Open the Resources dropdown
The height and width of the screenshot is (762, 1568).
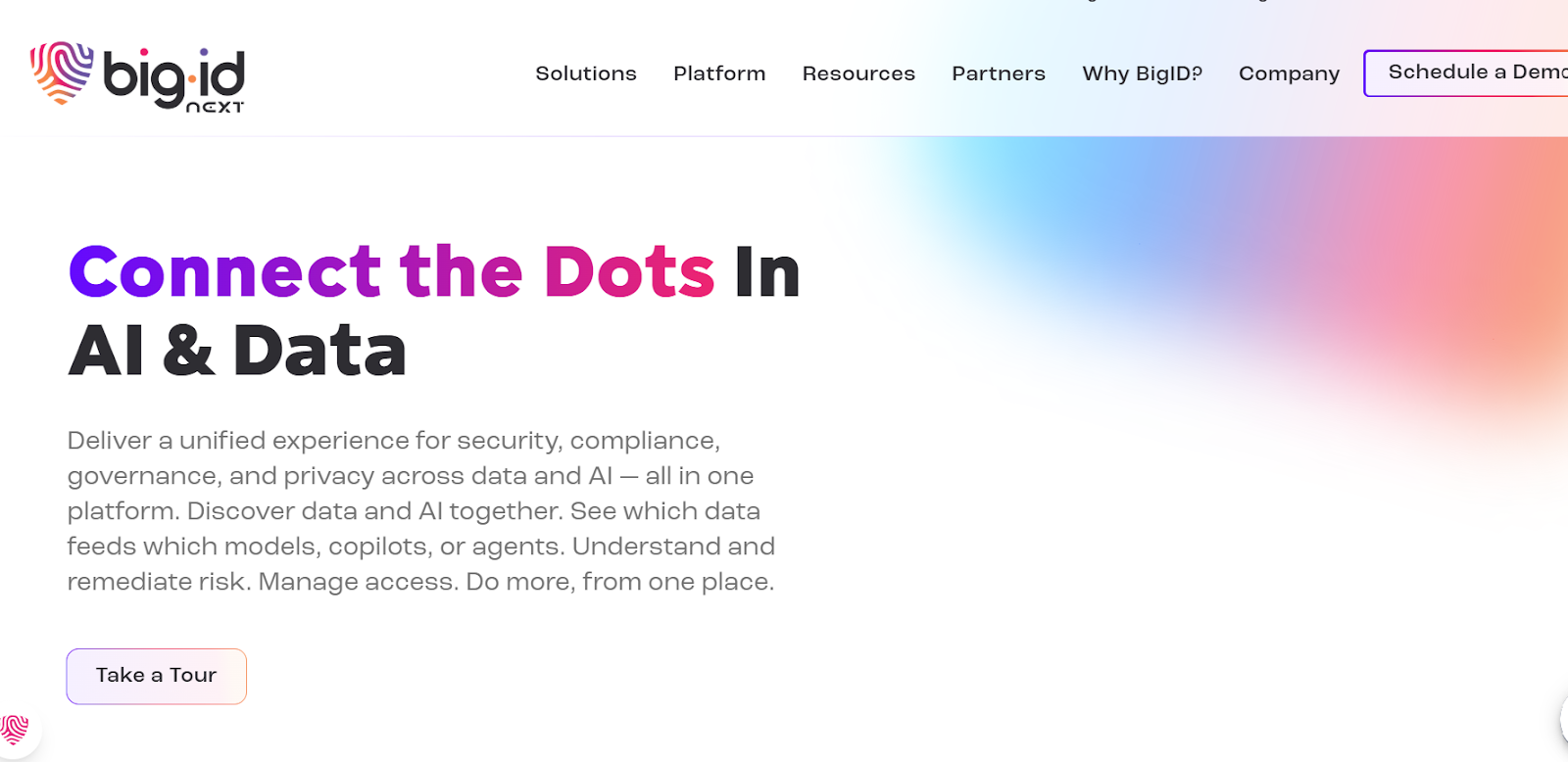[x=858, y=72]
